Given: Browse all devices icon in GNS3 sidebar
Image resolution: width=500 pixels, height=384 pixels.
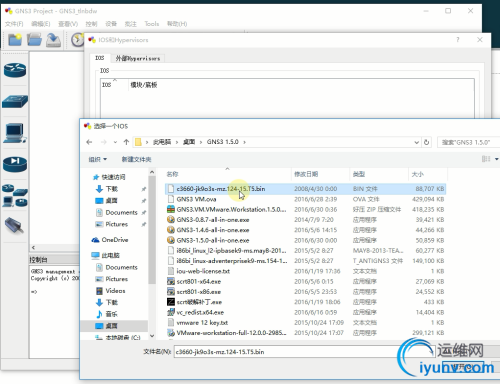Looking at the screenshot, I should tap(15, 196).
